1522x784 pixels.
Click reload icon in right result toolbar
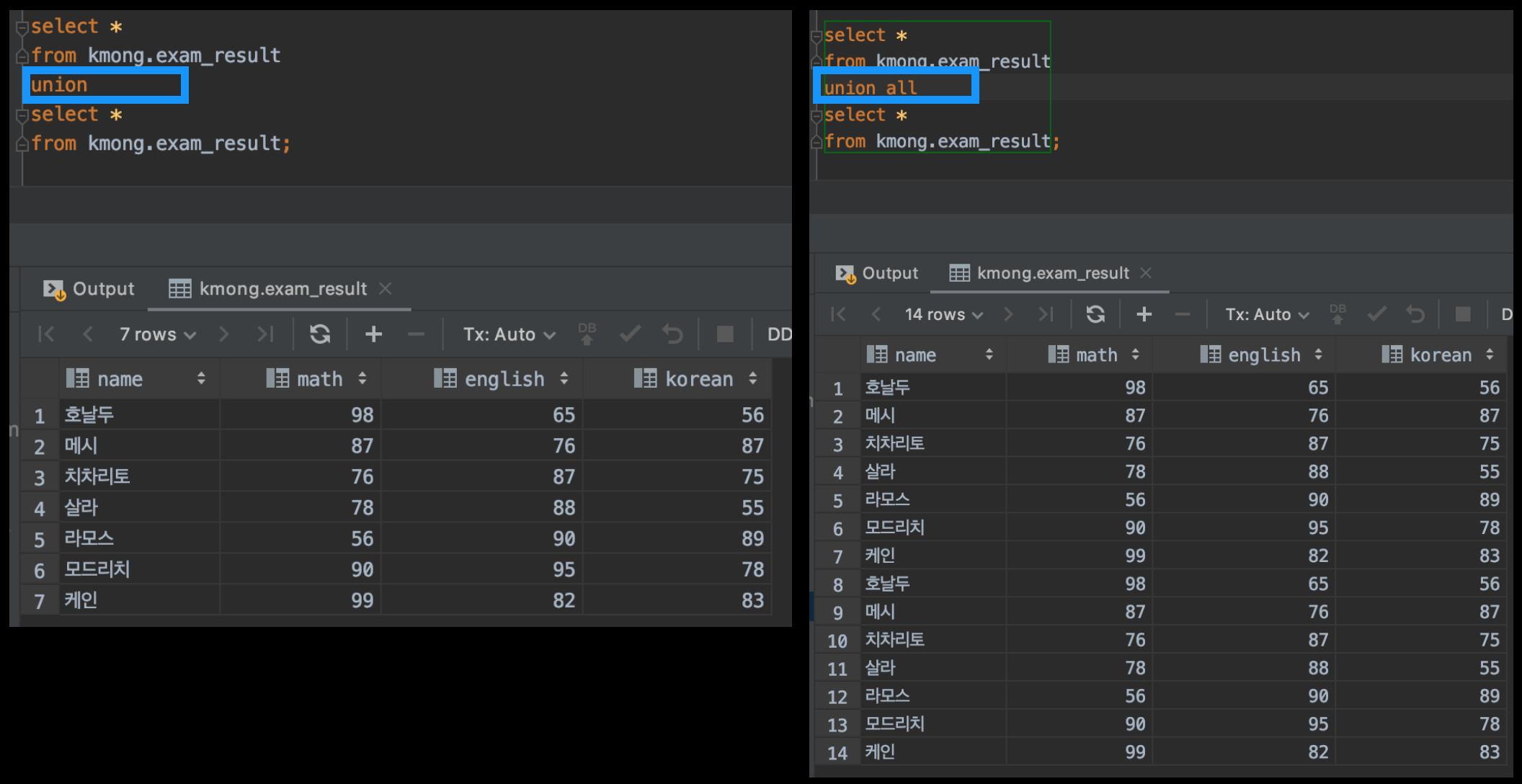(x=1095, y=314)
